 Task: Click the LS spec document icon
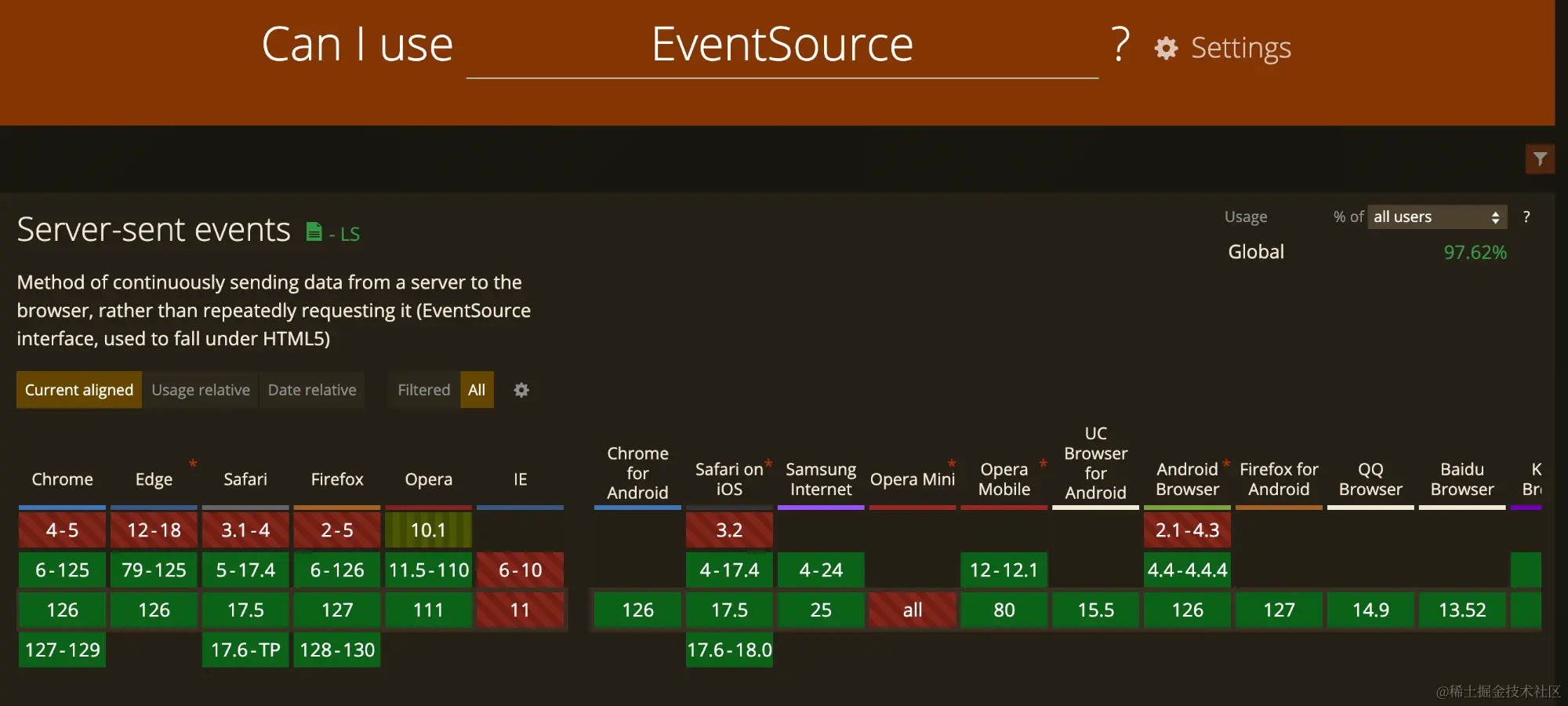[314, 231]
